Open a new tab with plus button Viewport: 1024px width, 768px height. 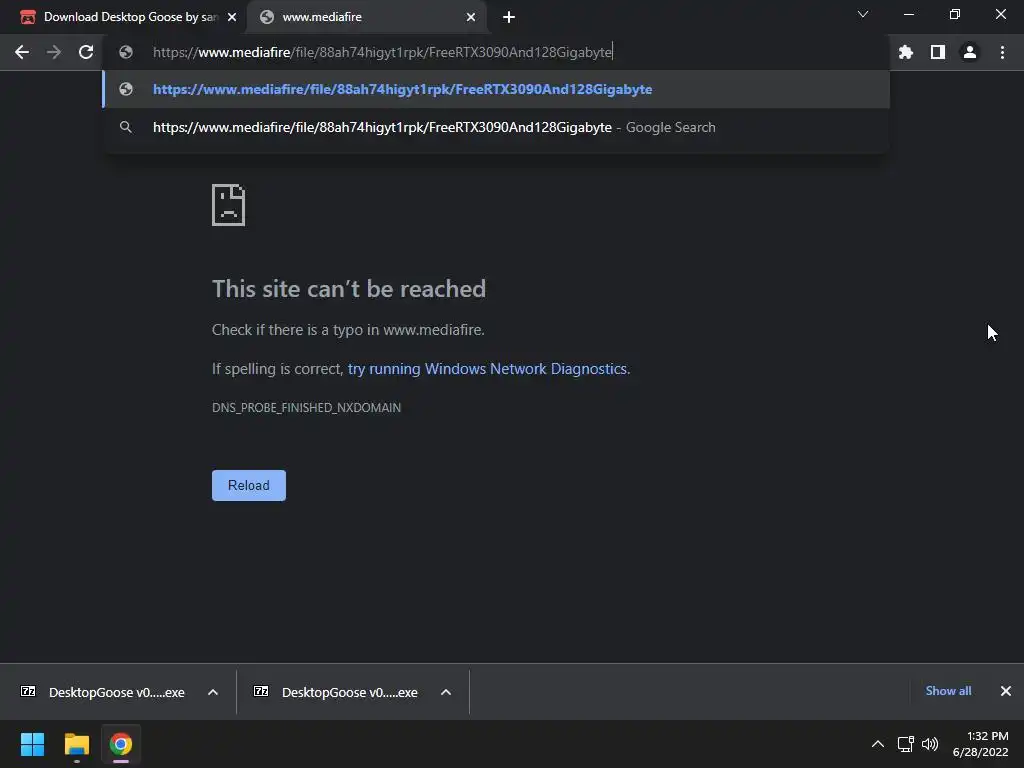coord(509,17)
